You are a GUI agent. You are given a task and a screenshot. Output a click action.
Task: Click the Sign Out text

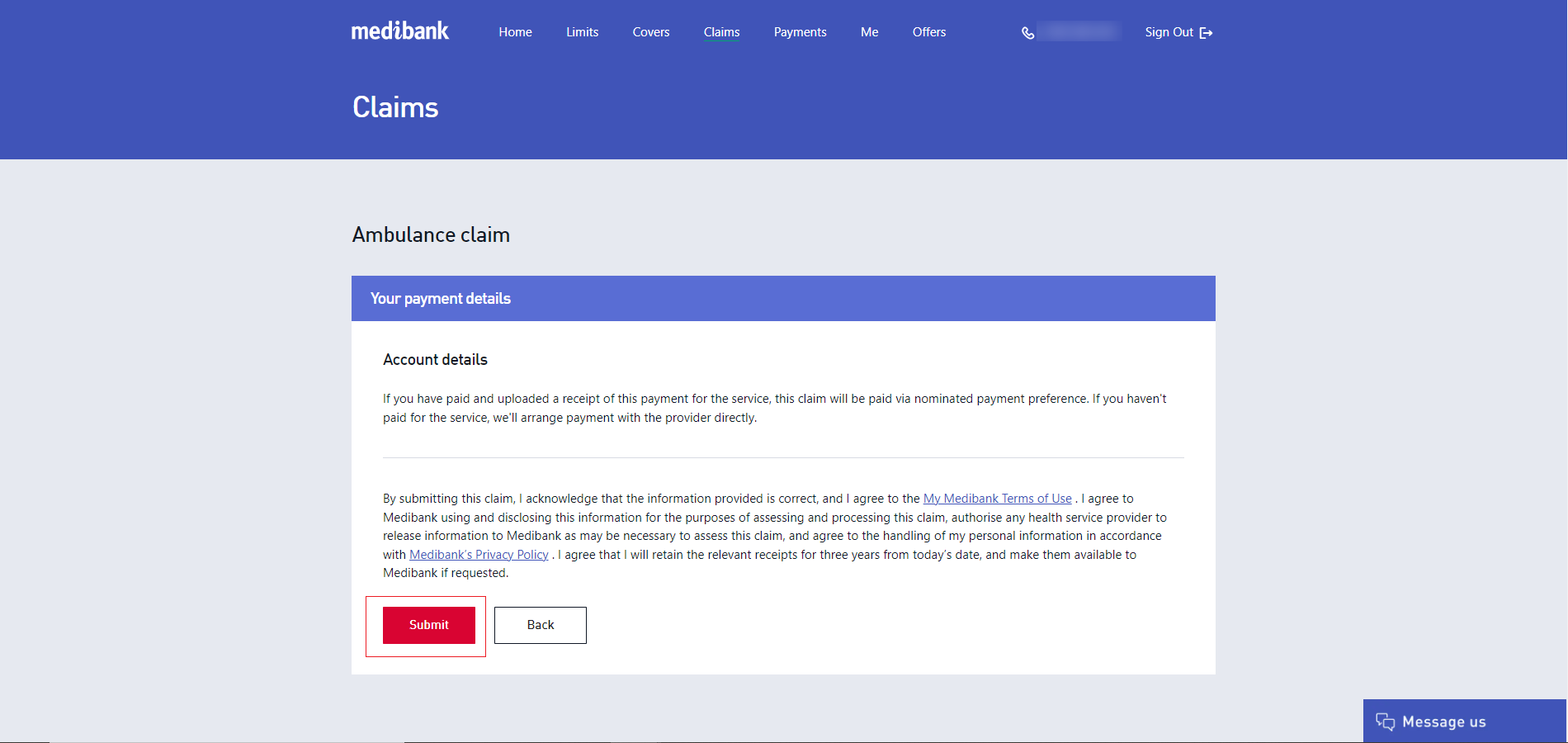(x=1169, y=32)
